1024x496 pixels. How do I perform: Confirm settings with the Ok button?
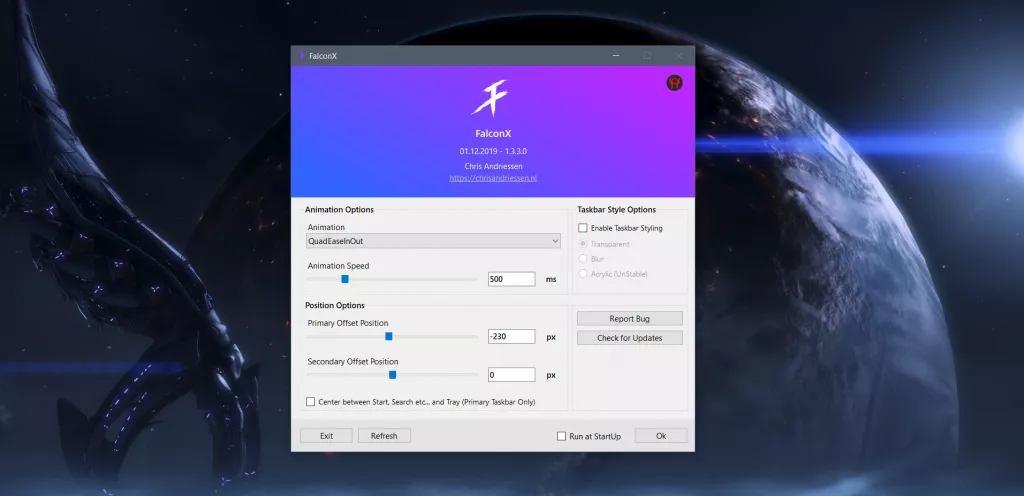pyautogui.click(x=660, y=436)
